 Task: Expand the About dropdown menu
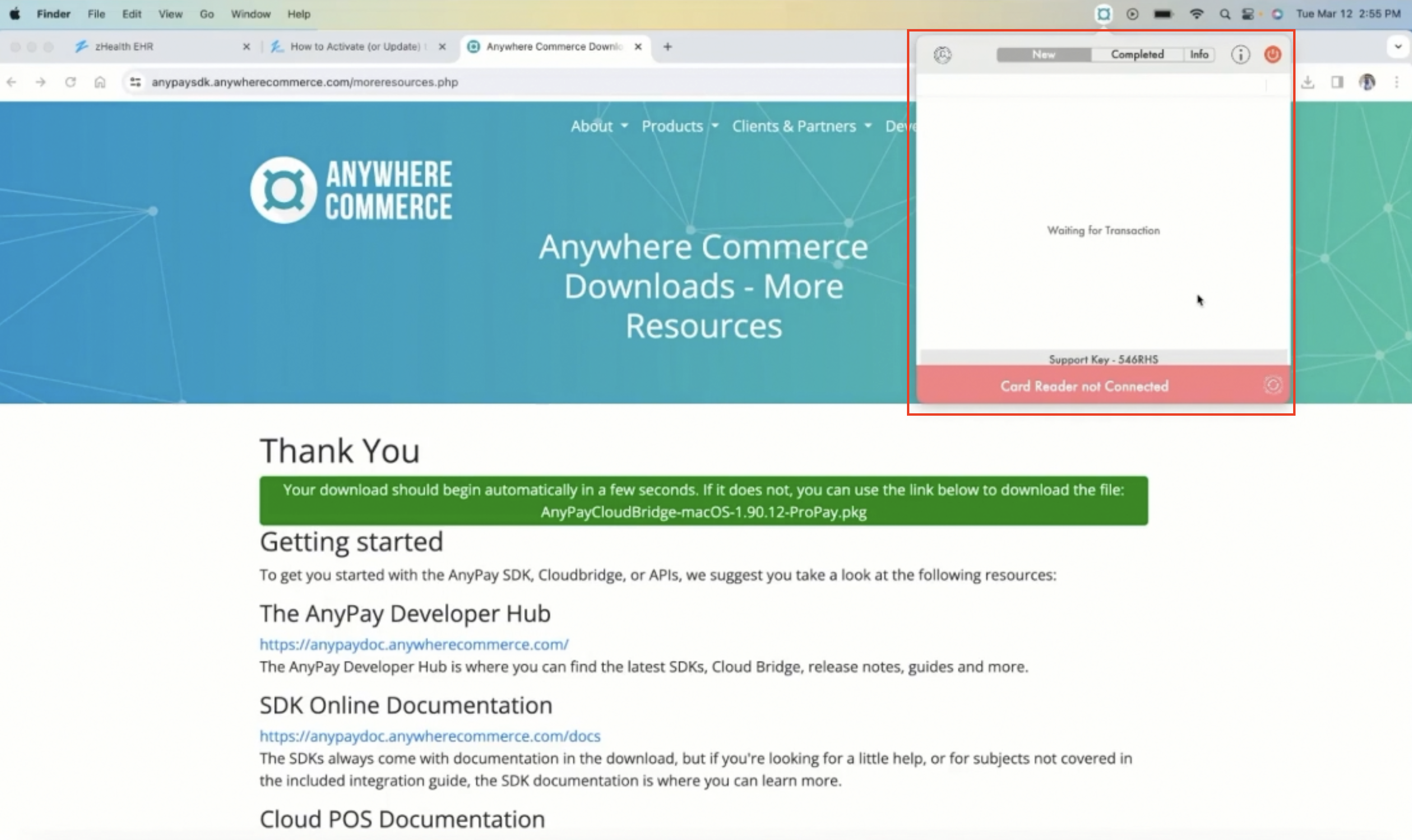pos(599,126)
